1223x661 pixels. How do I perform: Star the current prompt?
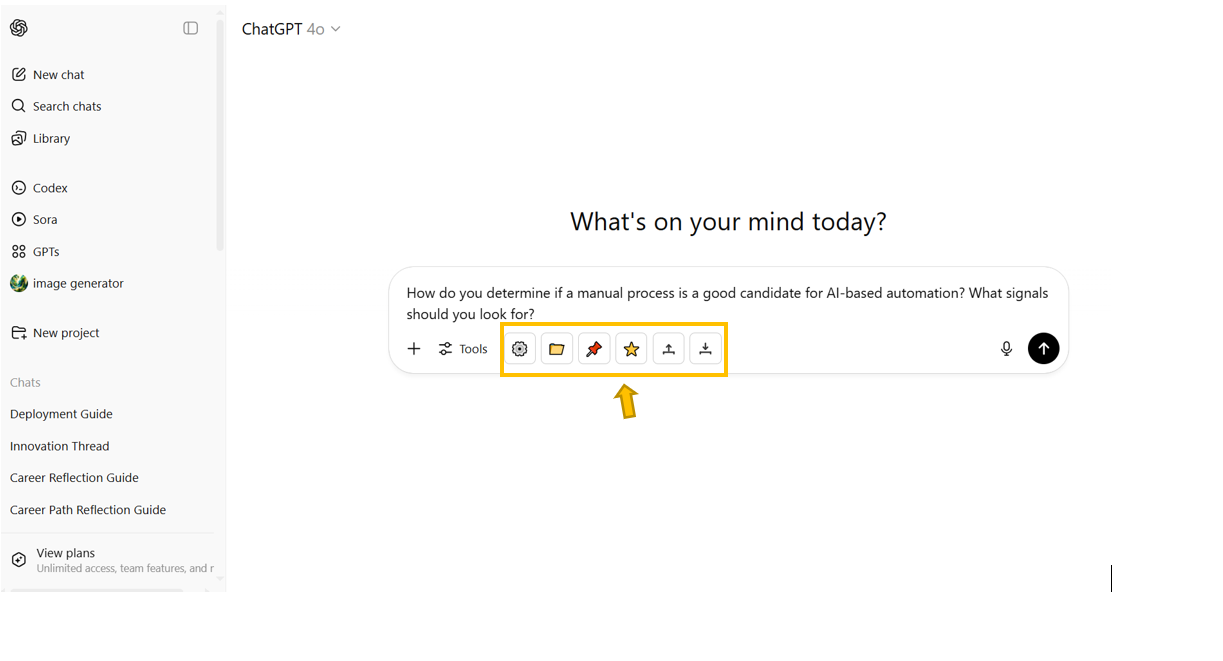point(631,348)
